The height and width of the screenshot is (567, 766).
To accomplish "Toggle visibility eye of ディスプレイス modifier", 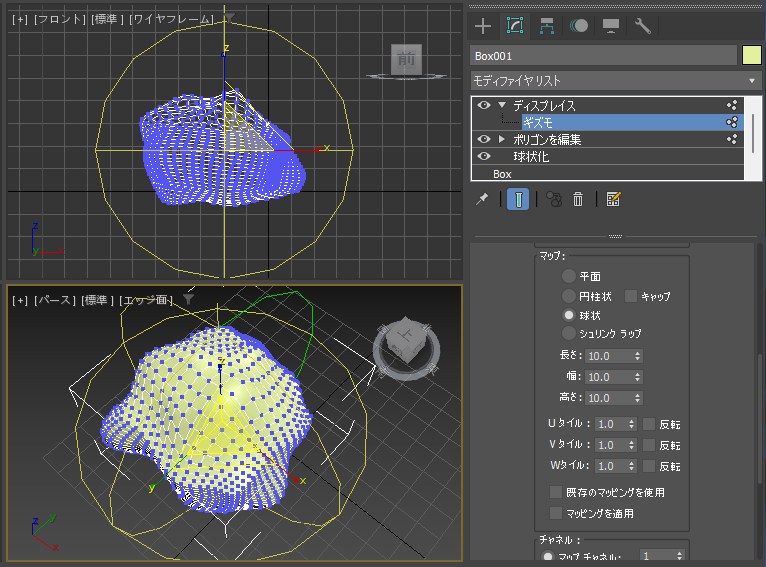I will 484,105.
